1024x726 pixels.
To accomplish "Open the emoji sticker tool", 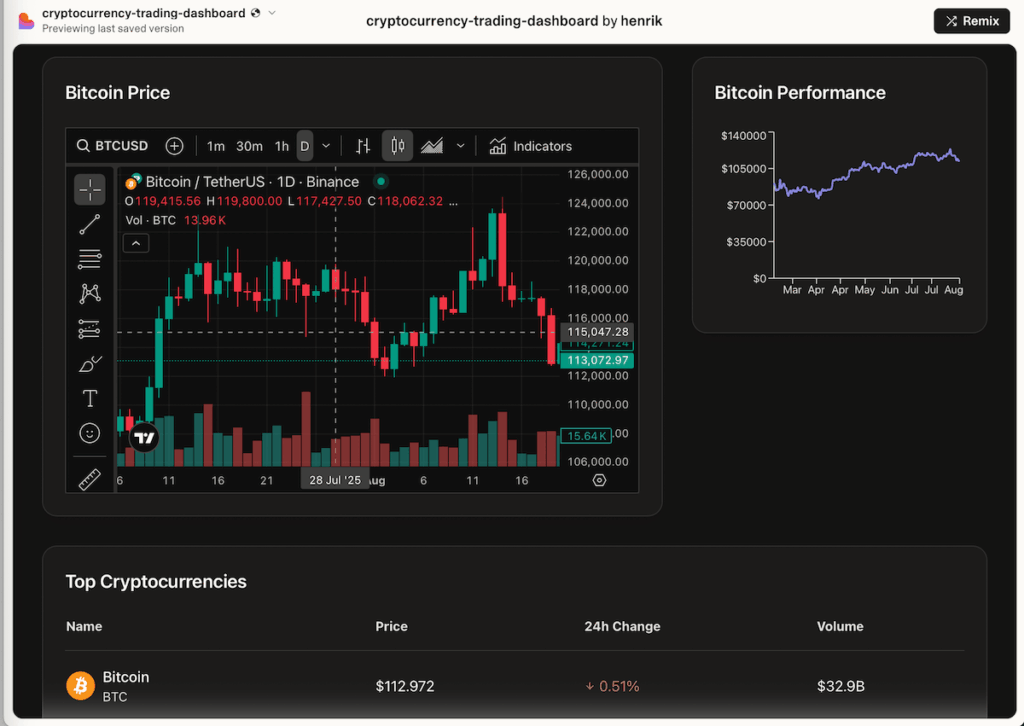I will tap(89, 432).
